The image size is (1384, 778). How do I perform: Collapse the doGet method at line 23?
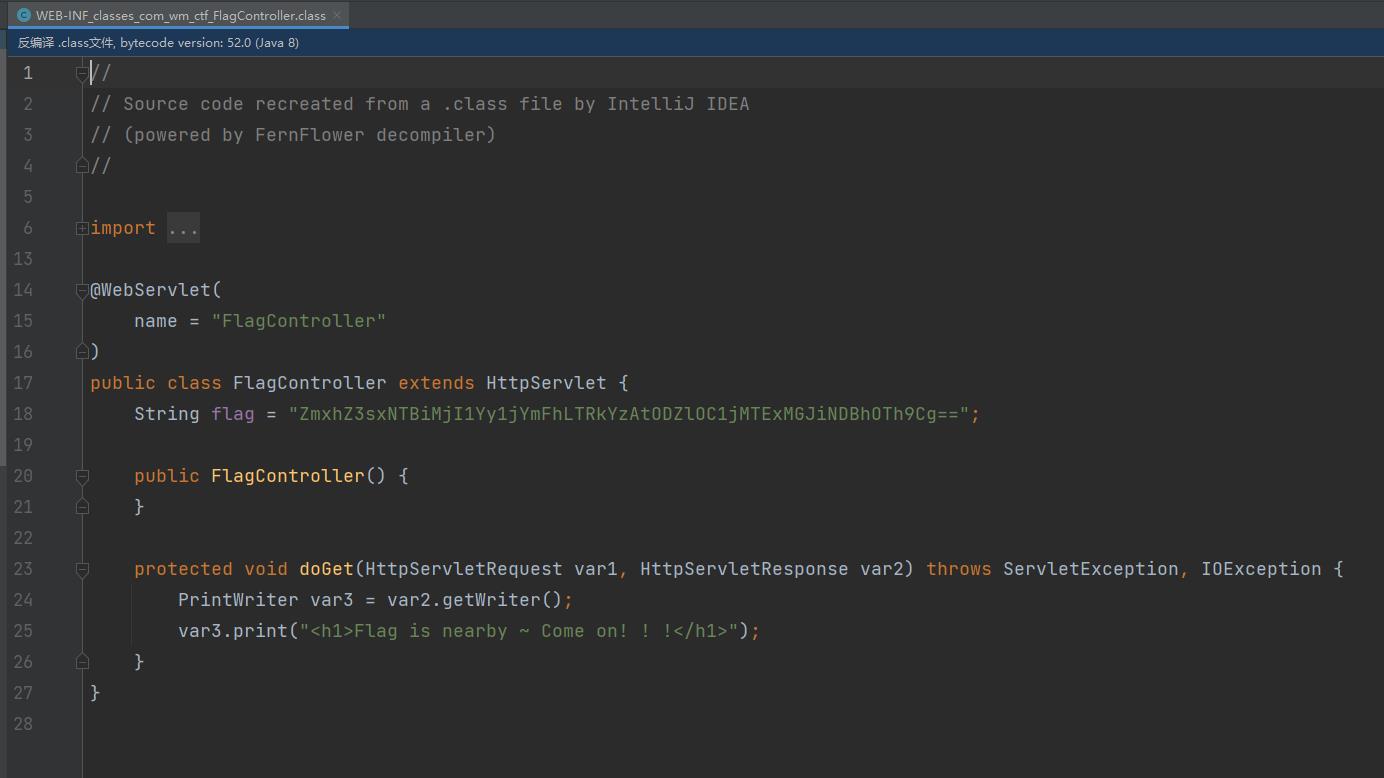[x=83, y=569]
